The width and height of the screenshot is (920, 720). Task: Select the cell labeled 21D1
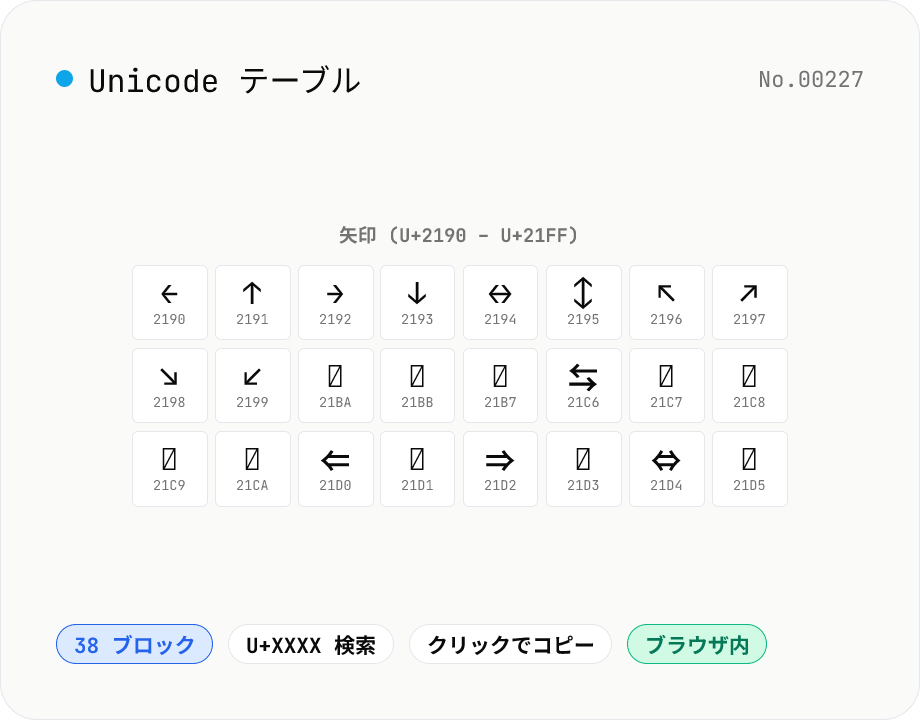pyautogui.click(x=417, y=469)
